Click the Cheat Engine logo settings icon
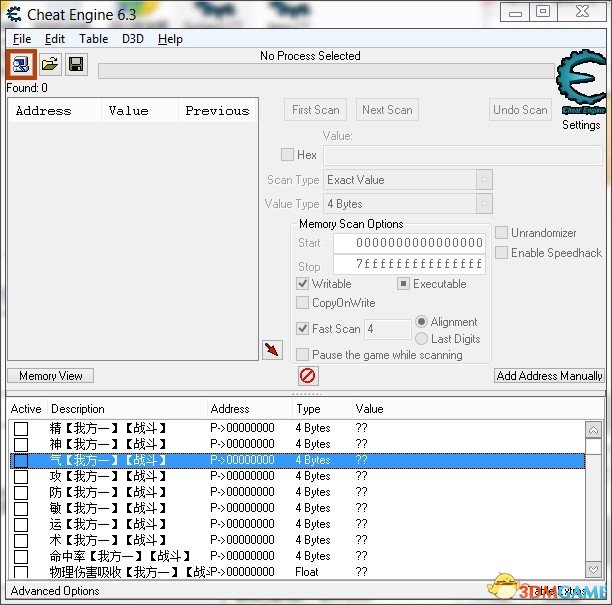612x605 pixels. pyautogui.click(x=583, y=82)
